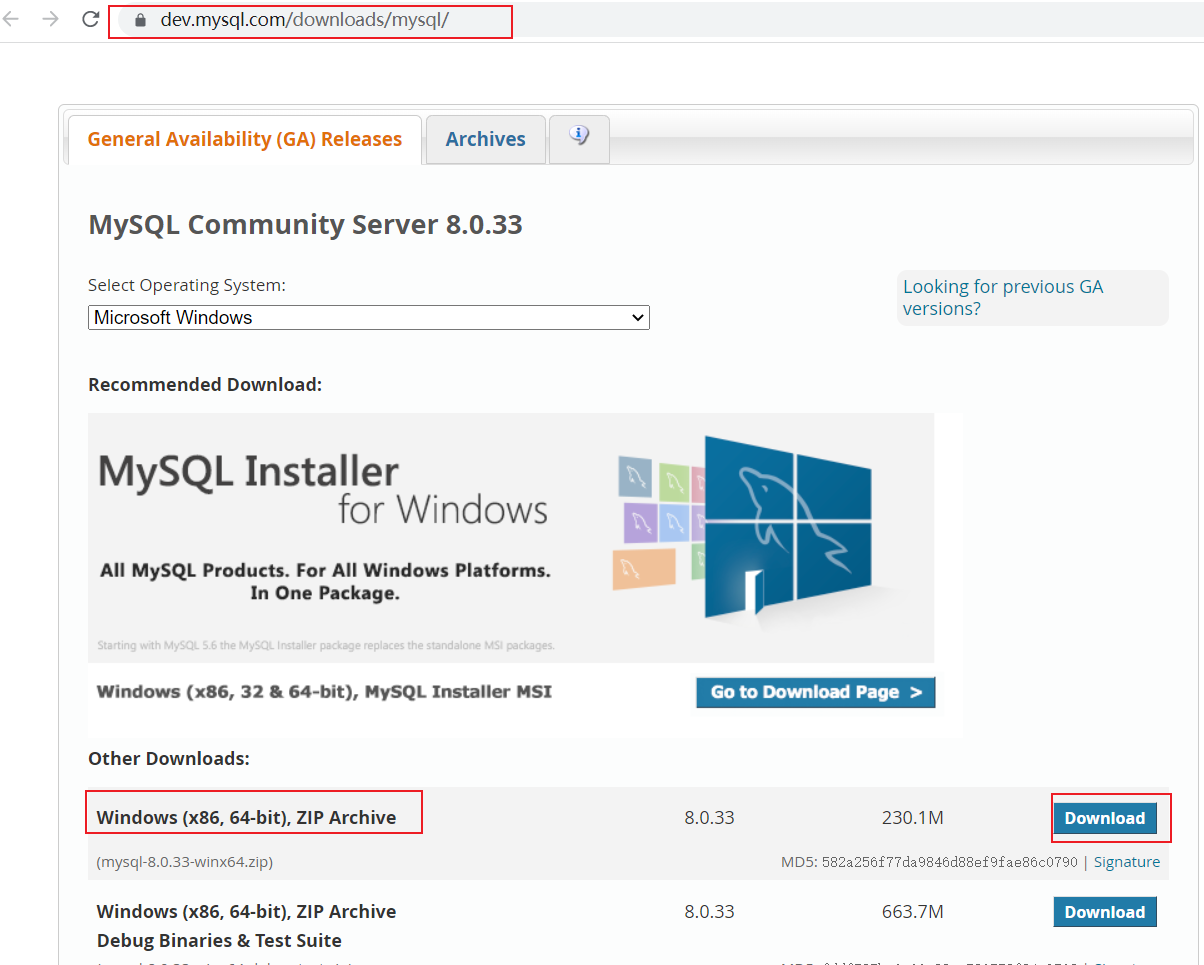This screenshot has height=965, width=1204.
Task: Click the browser forward arrow
Action: 51,19
